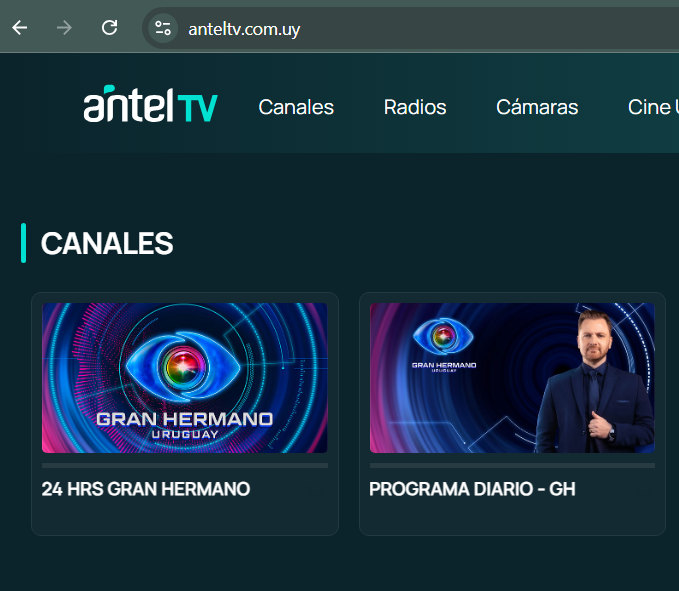Open the Radios menu item
Viewport: 679px width, 591px height.
click(415, 107)
